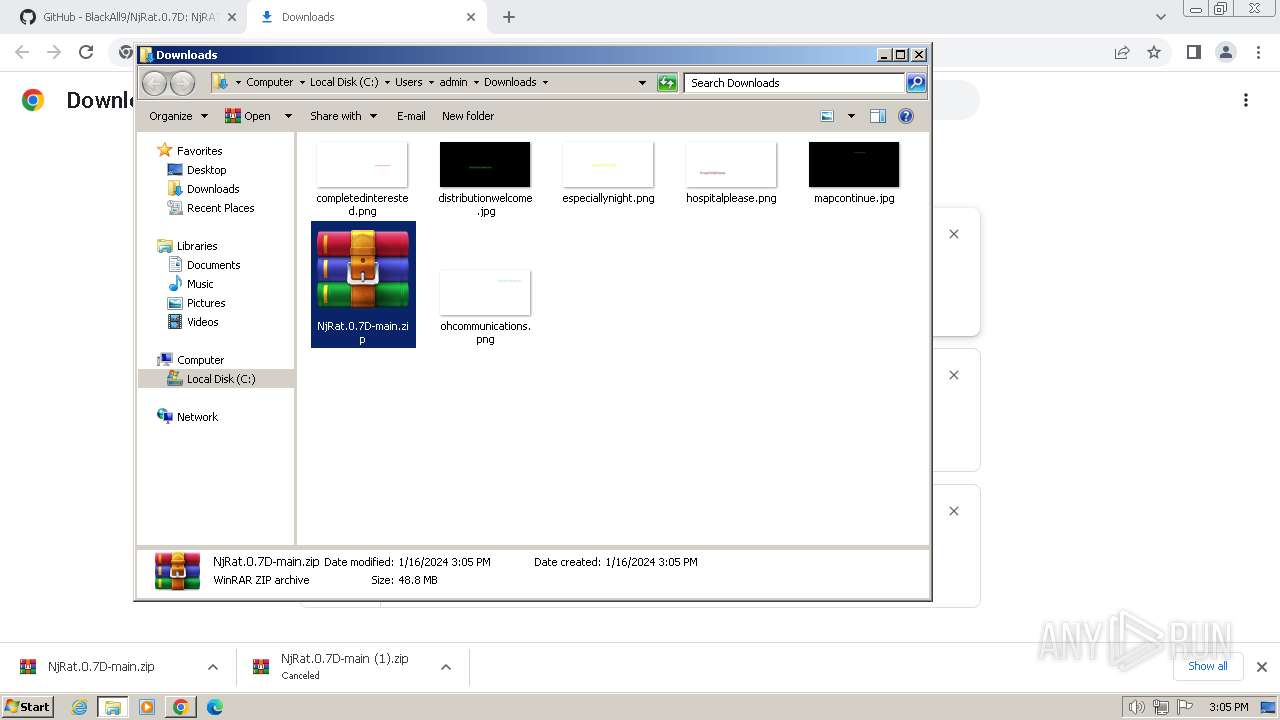The height and width of the screenshot is (720, 1280).
Task: Close the GitHub BlackAll9 Chrome tab
Action: 231,17
